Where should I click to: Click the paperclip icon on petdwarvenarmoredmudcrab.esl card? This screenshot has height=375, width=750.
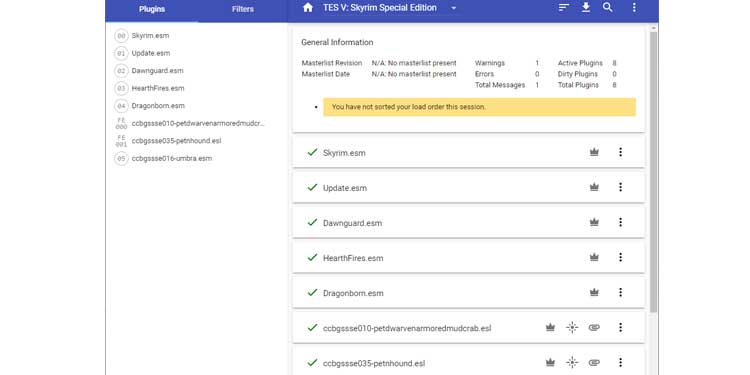(594, 328)
